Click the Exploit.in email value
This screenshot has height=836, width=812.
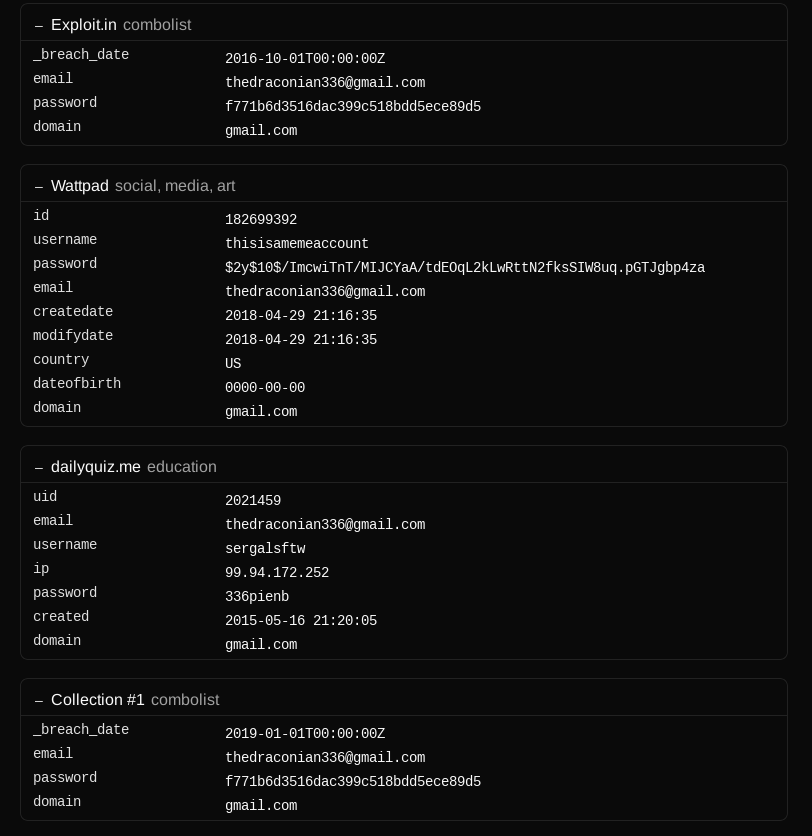(x=325, y=83)
